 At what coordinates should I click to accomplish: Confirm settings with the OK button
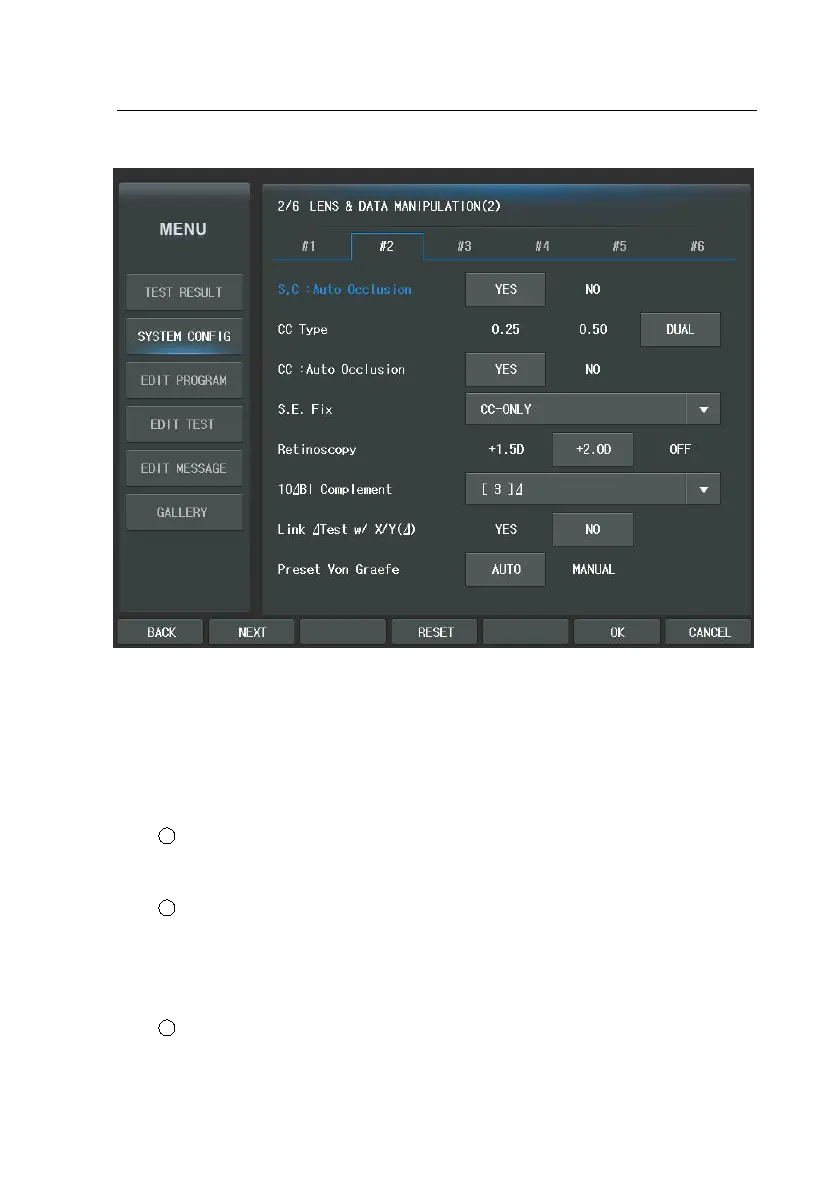(617, 632)
